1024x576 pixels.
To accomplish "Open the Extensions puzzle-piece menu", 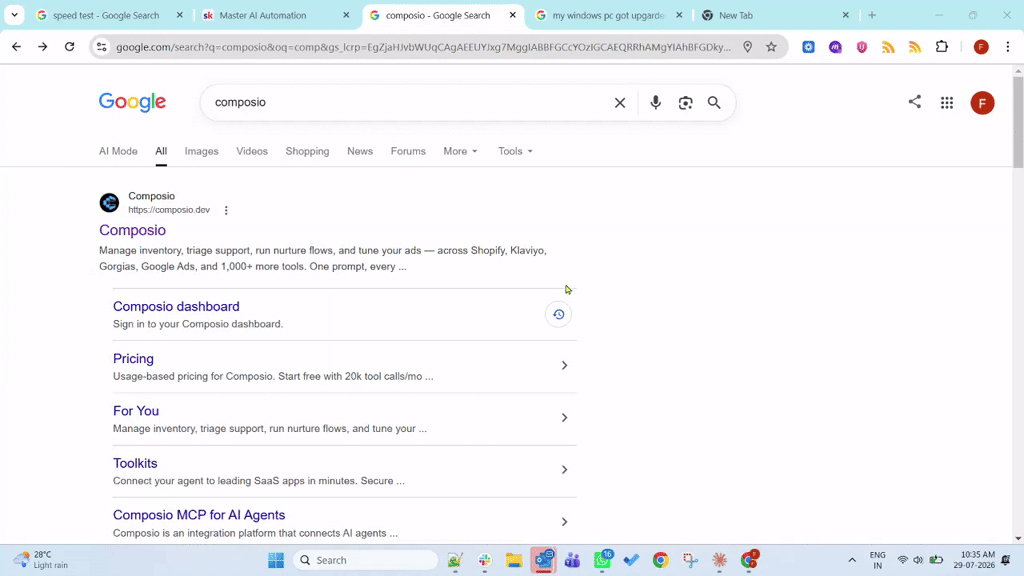I will (942, 46).
